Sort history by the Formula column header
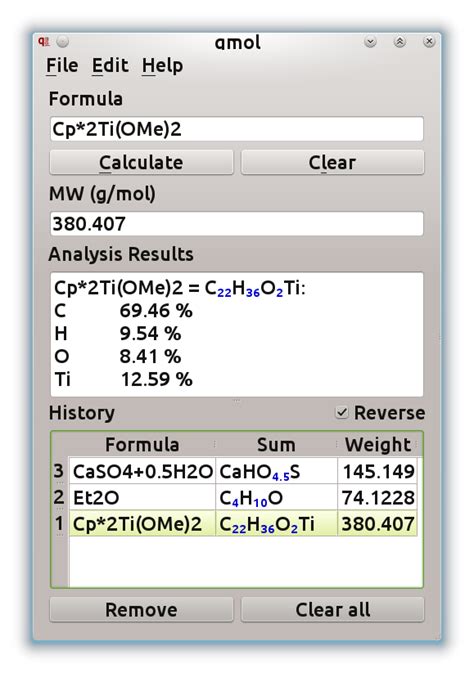This screenshot has width=474, height=673. pyautogui.click(x=142, y=445)
